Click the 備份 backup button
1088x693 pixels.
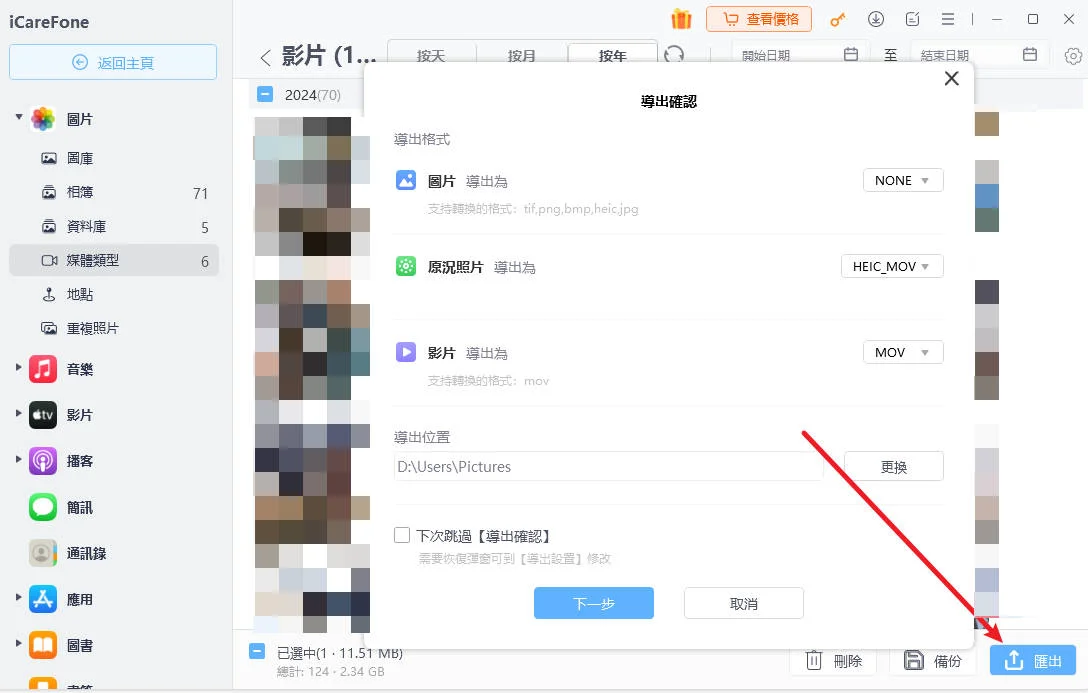tap(933, 660)
